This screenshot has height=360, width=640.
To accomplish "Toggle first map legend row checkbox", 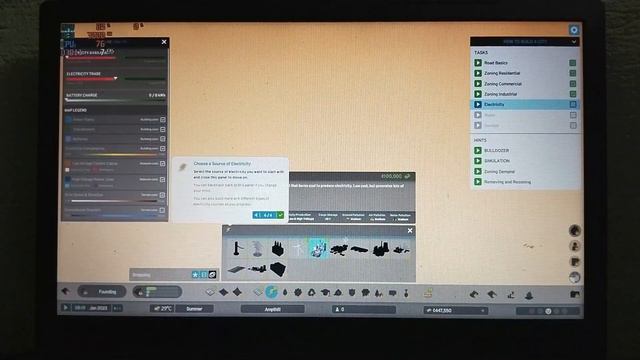I will [x=162, y=120].
